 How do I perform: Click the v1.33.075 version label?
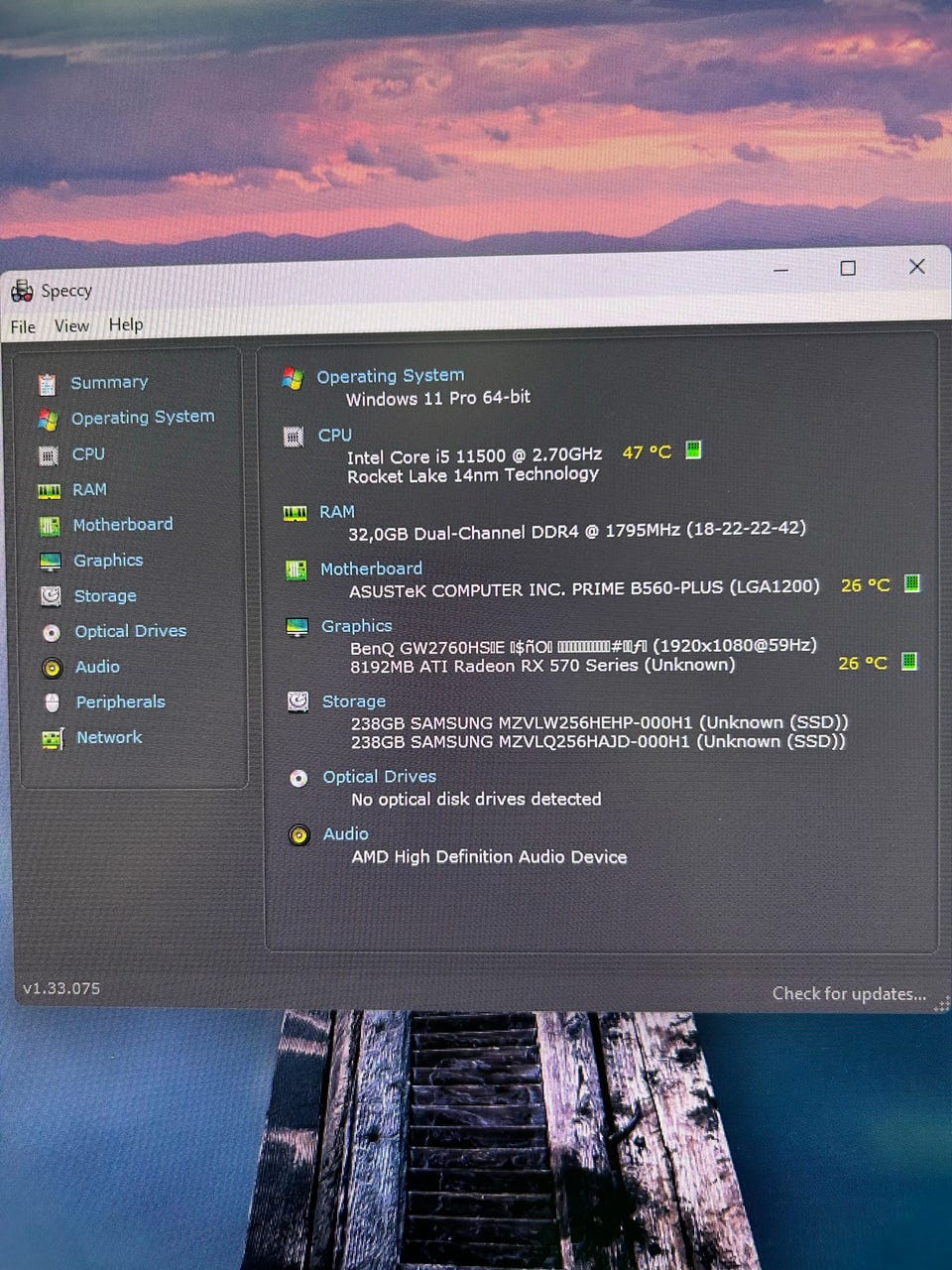coord(61,988)
